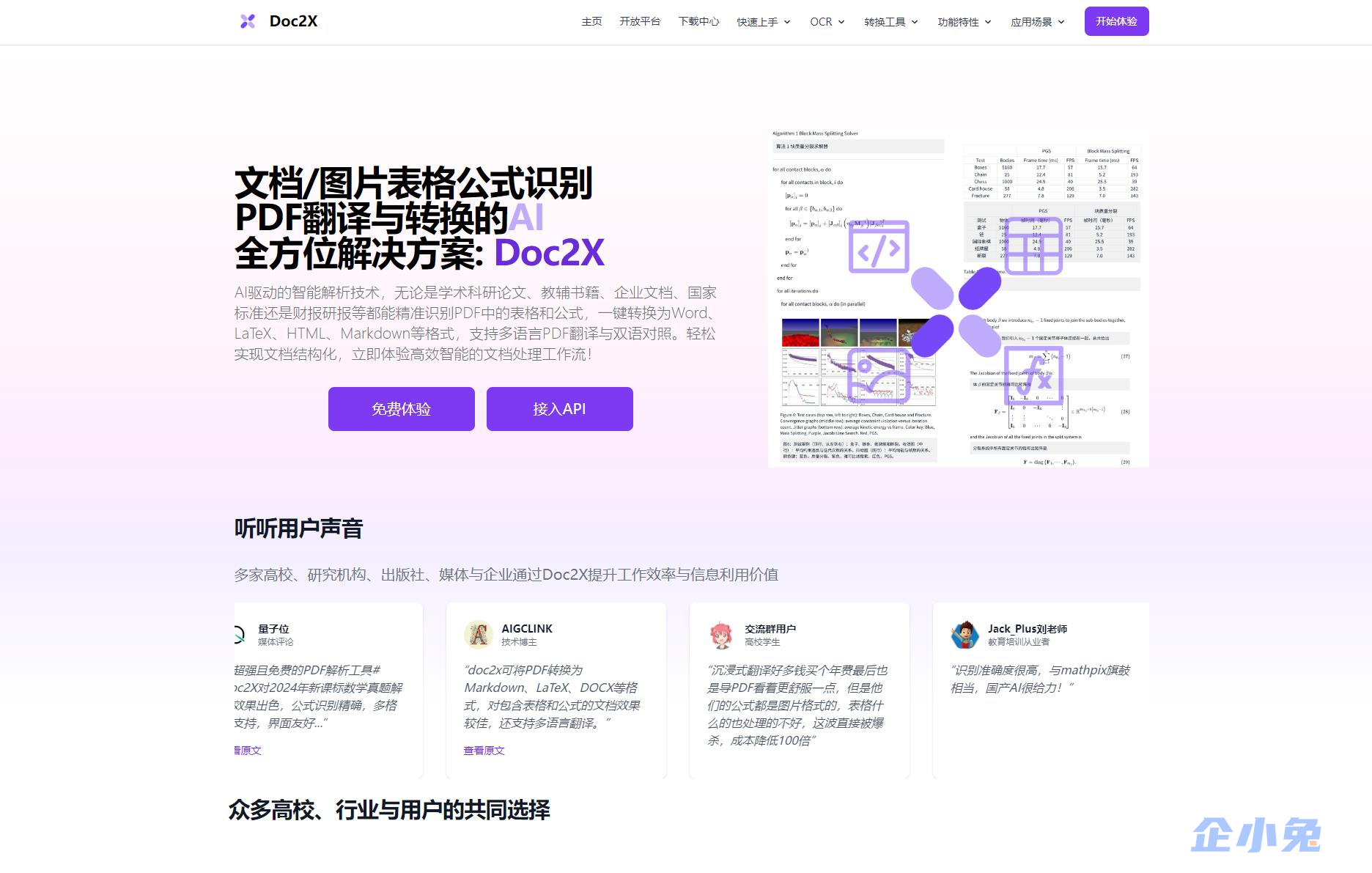Open the 开放平台 page

pyautogui.click(x=641, y=22)
